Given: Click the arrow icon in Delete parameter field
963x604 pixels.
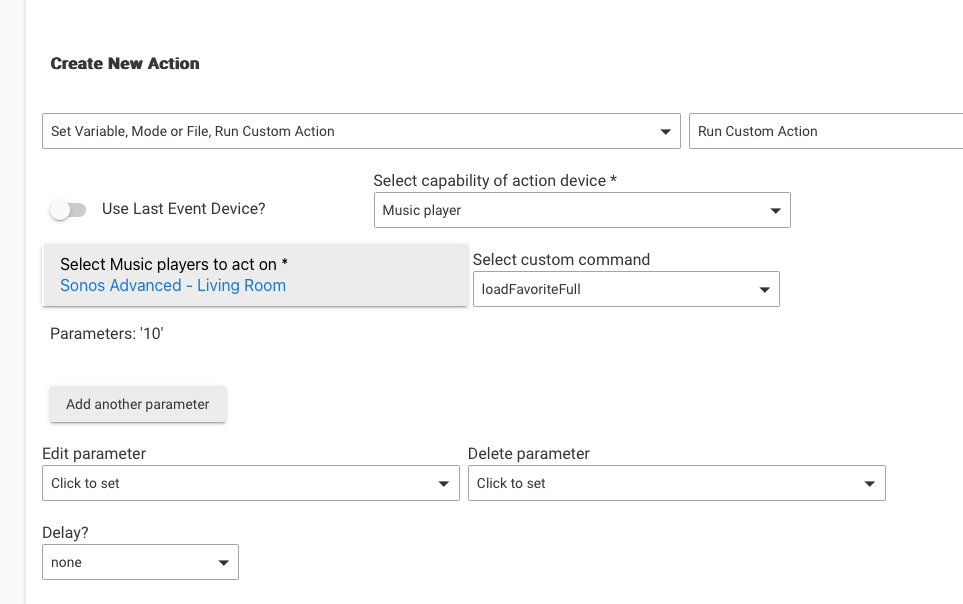Looking at the screenshot, I should click(x=870, y=484).
